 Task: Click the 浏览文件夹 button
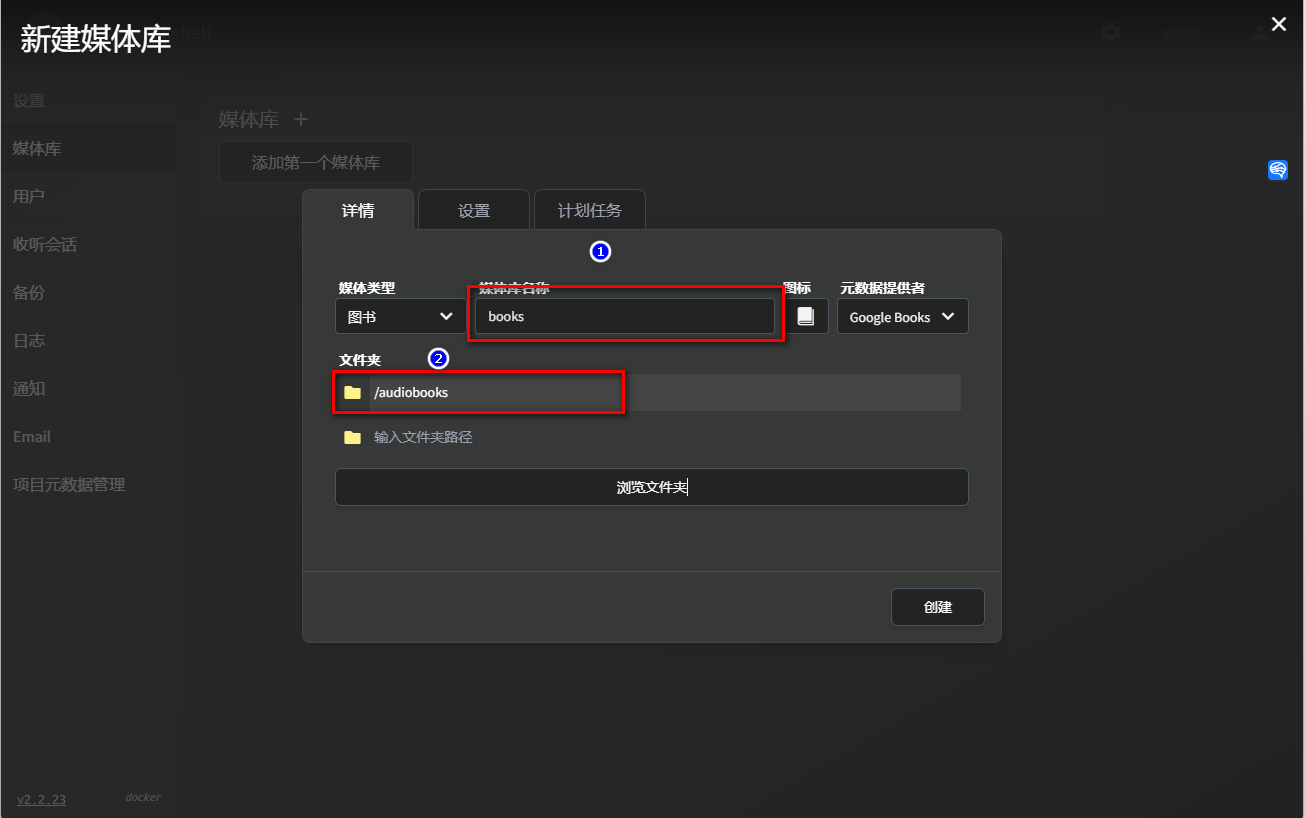651,487
